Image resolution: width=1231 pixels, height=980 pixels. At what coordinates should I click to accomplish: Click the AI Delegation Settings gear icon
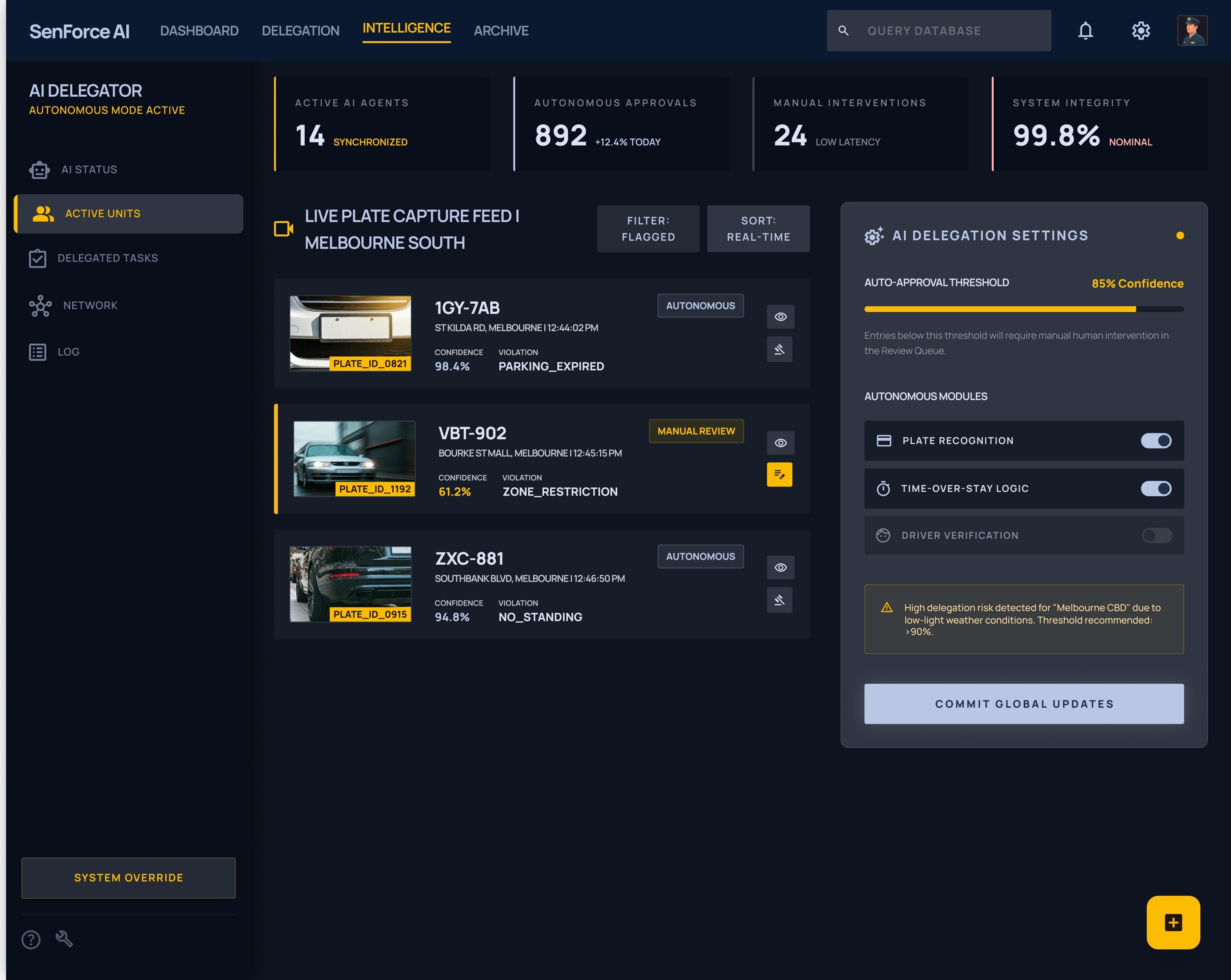coord(874,236)
